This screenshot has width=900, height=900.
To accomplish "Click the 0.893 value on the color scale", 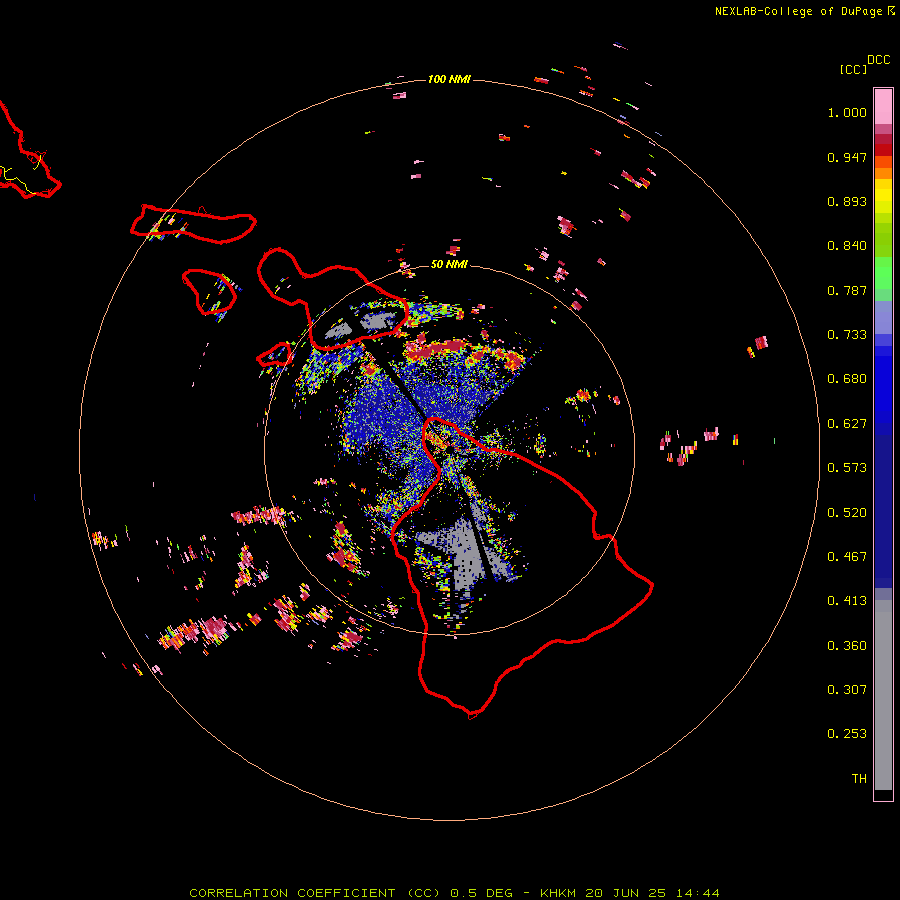I will coord(847,201).
